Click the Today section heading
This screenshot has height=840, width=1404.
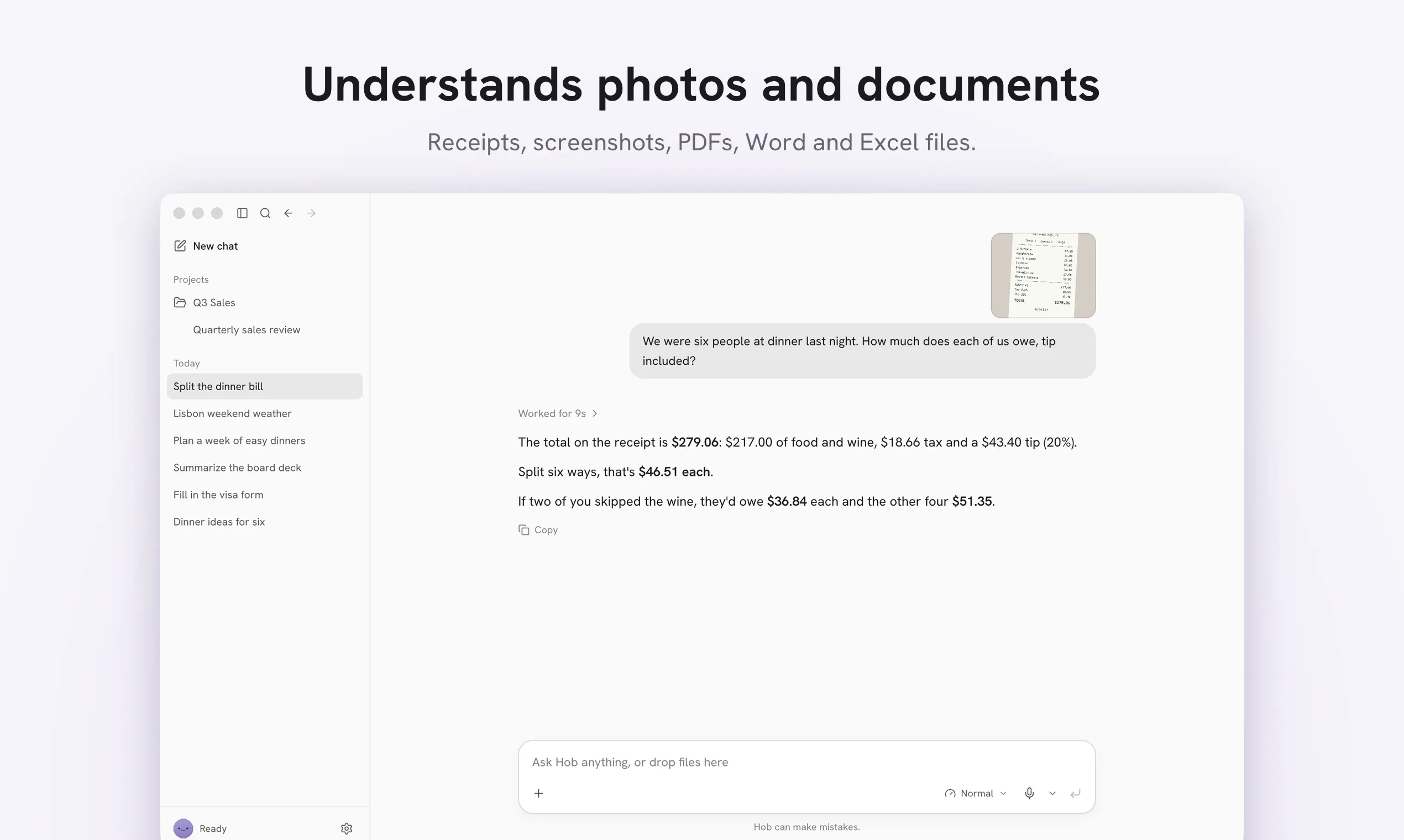click(x=186, y=364)
